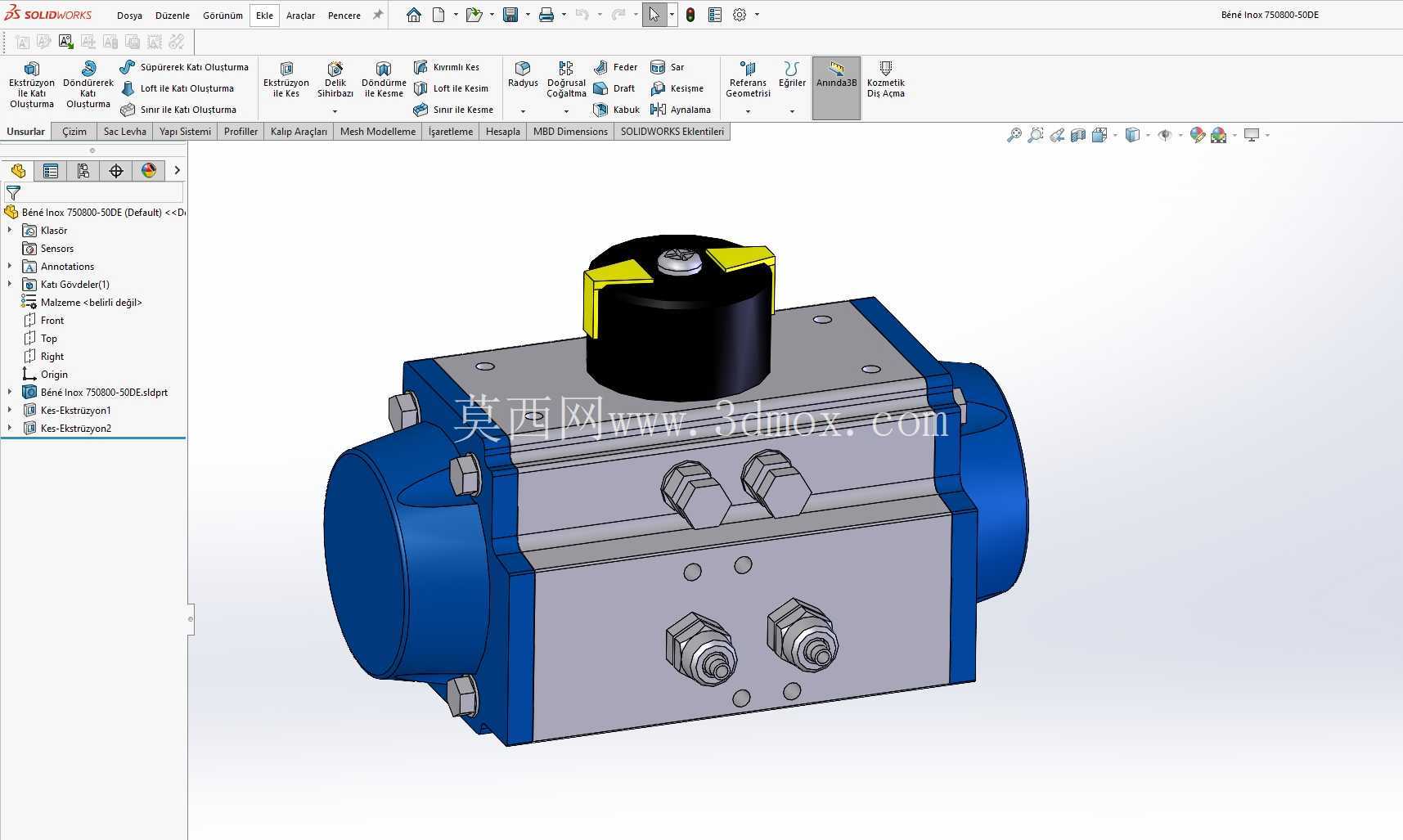The height and width of the screenshot is (840, 1403).
Task: Click Kıvrımlı Kes command
Action: pyautogui.click(x=447, y=67)
